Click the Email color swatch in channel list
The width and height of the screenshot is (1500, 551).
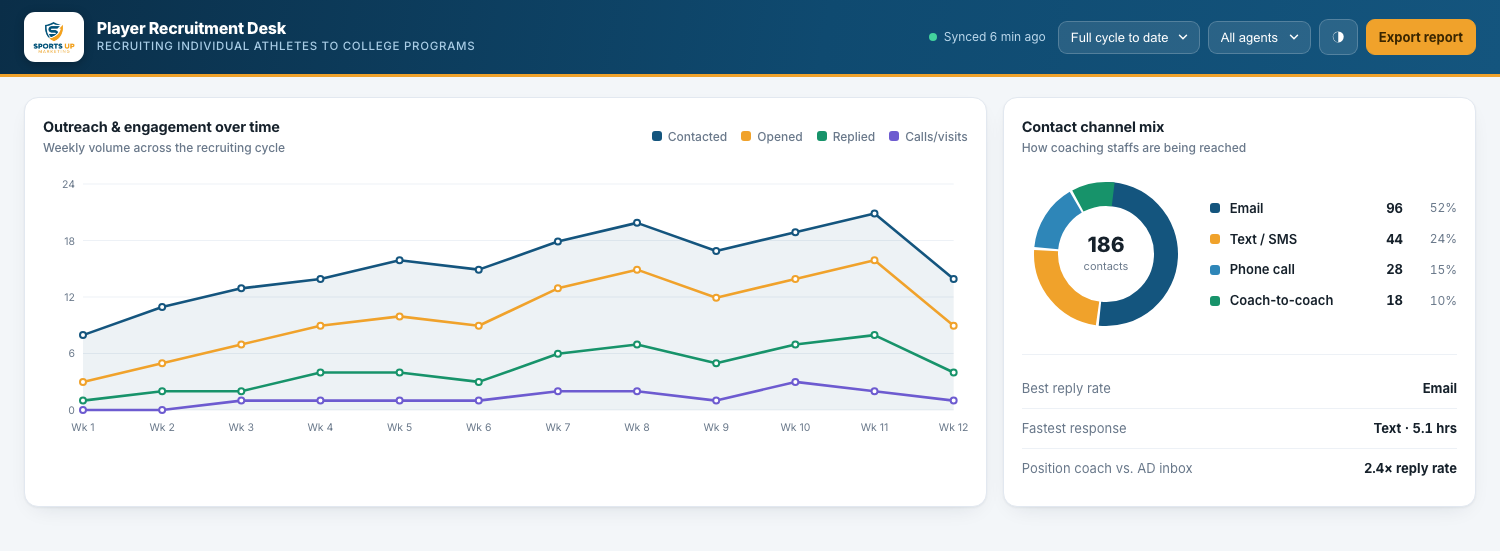(x=1215, y=209)
